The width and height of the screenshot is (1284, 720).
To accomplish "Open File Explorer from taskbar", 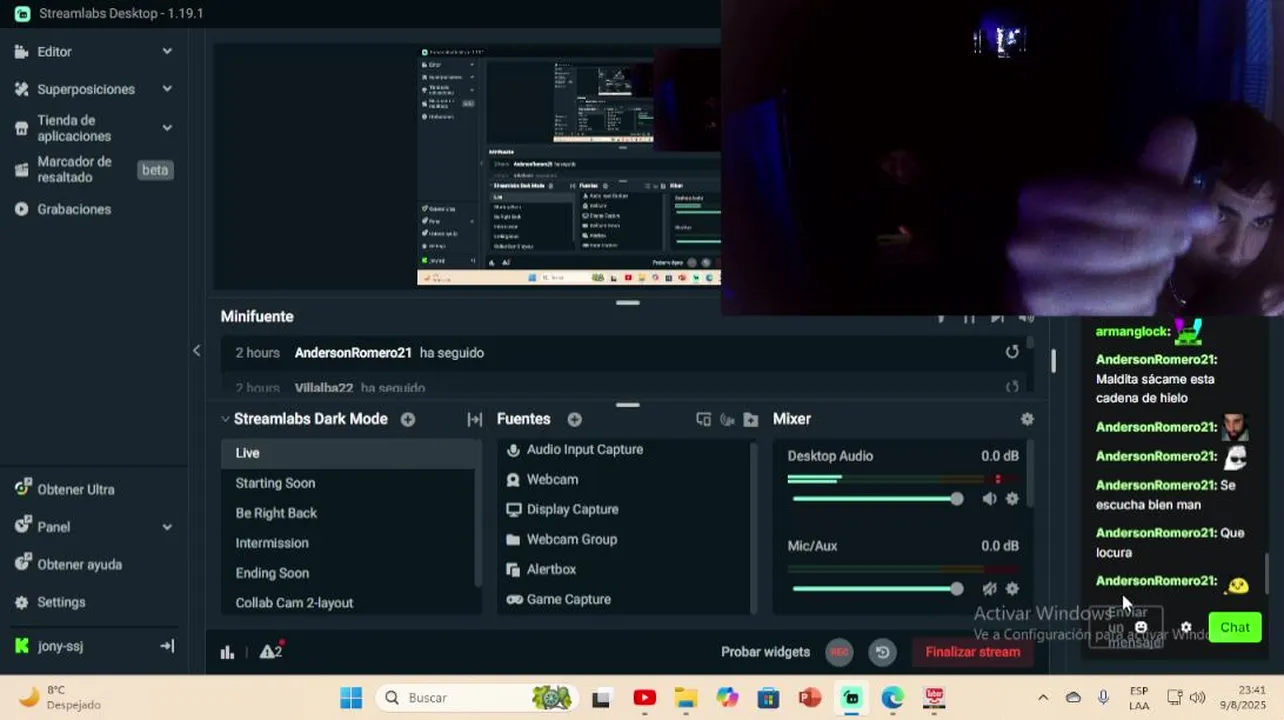I will 685,697.
